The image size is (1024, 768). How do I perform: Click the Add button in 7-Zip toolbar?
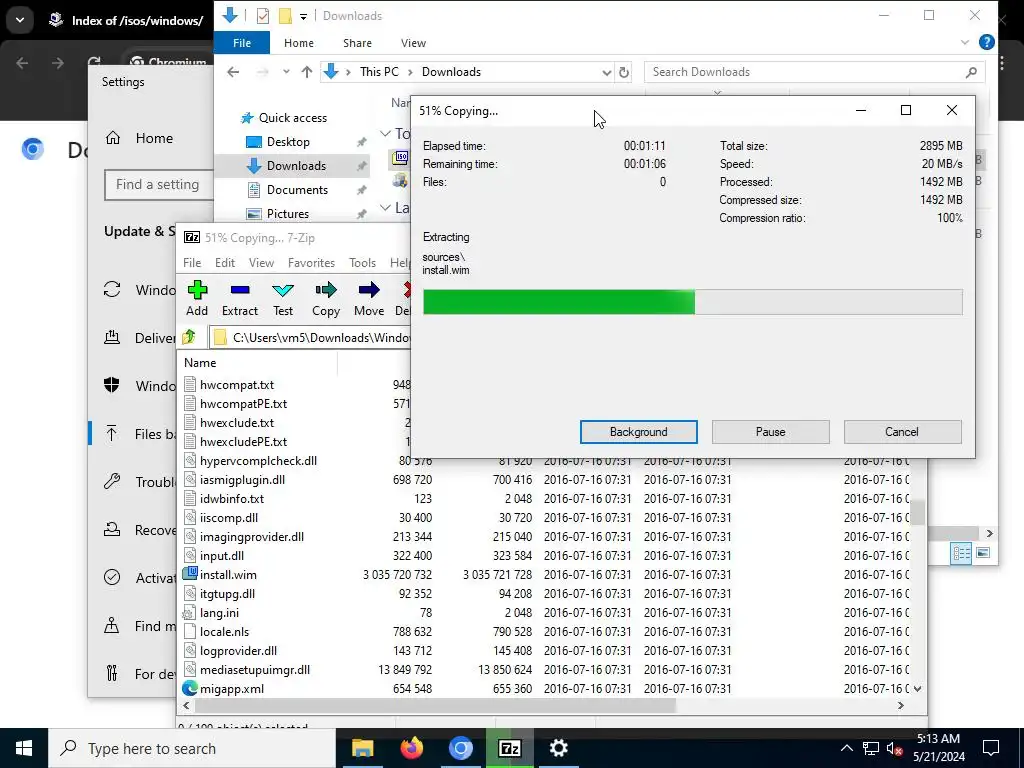pos(197,298)
